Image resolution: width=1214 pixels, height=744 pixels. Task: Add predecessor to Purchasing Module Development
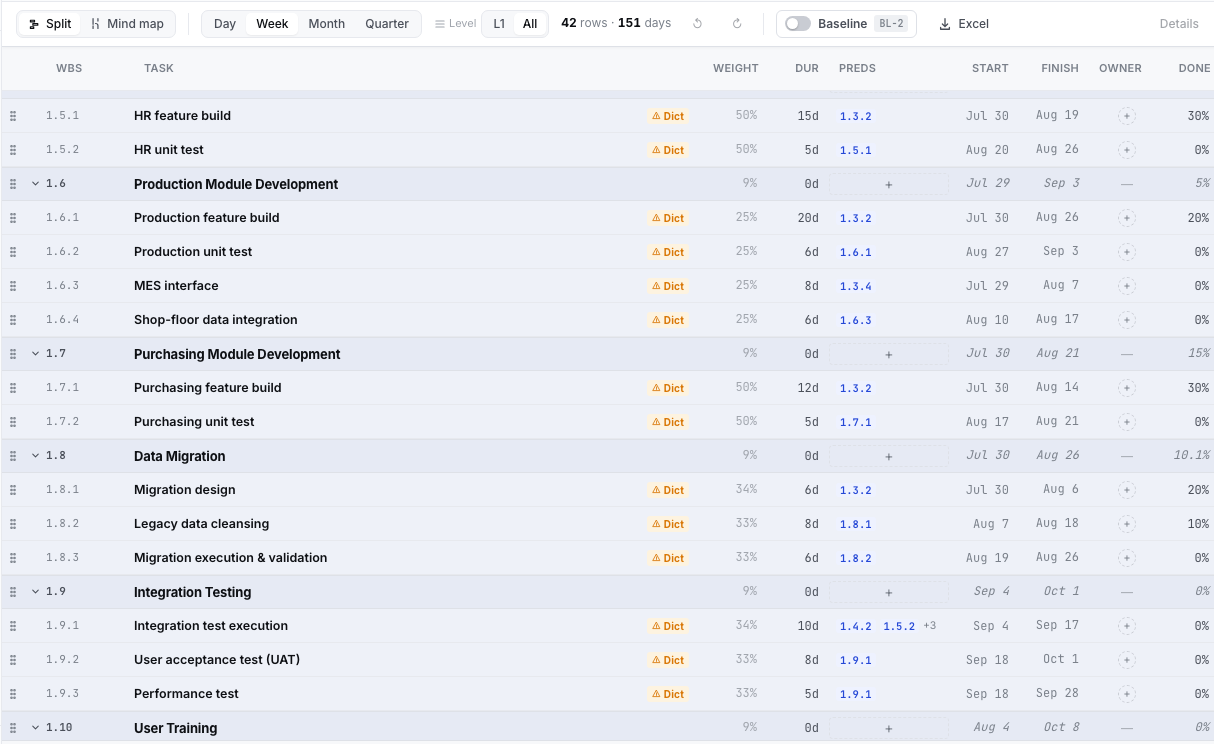point(888,354)
